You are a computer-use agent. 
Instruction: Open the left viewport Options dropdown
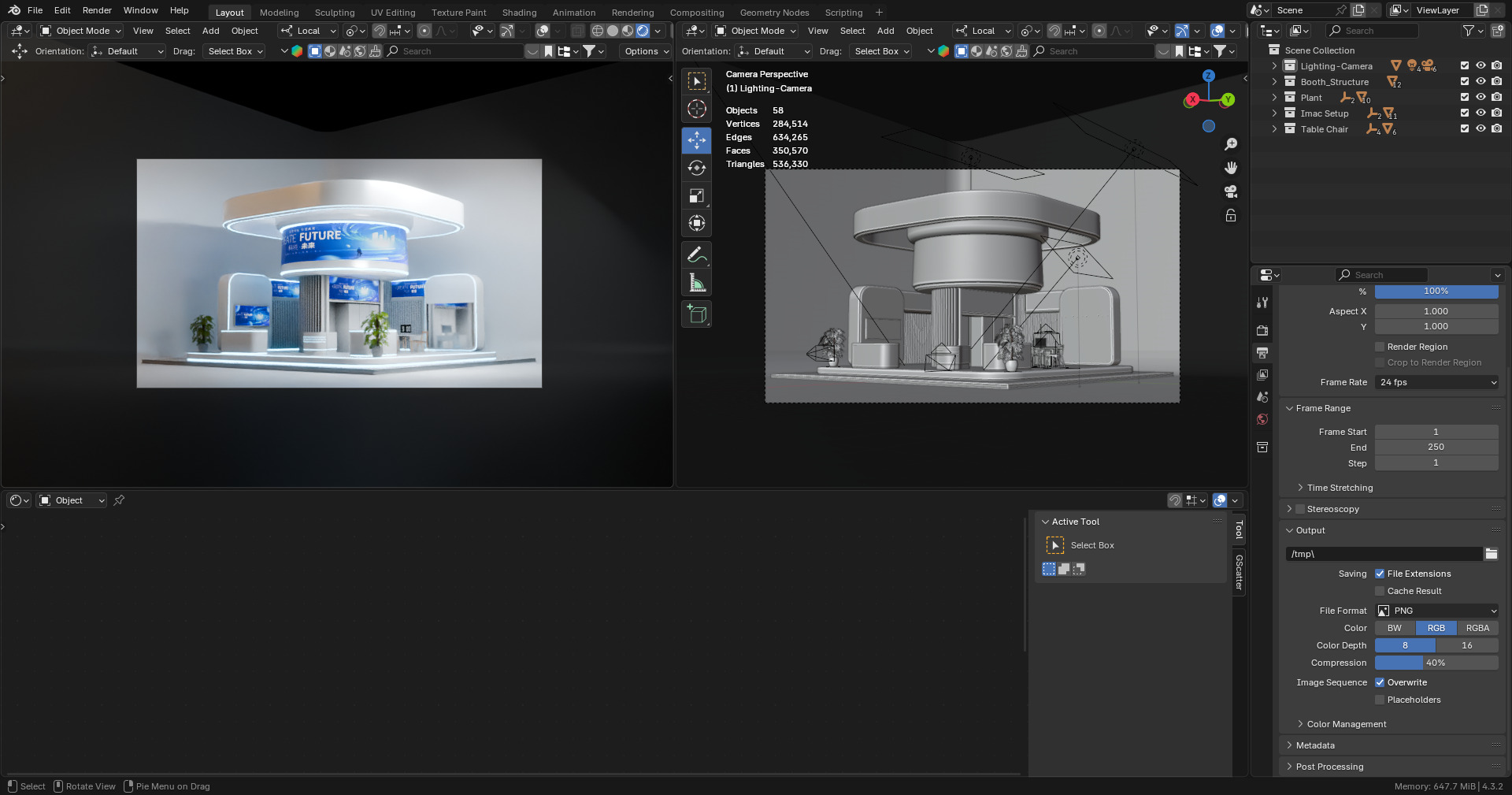(647, 51)
